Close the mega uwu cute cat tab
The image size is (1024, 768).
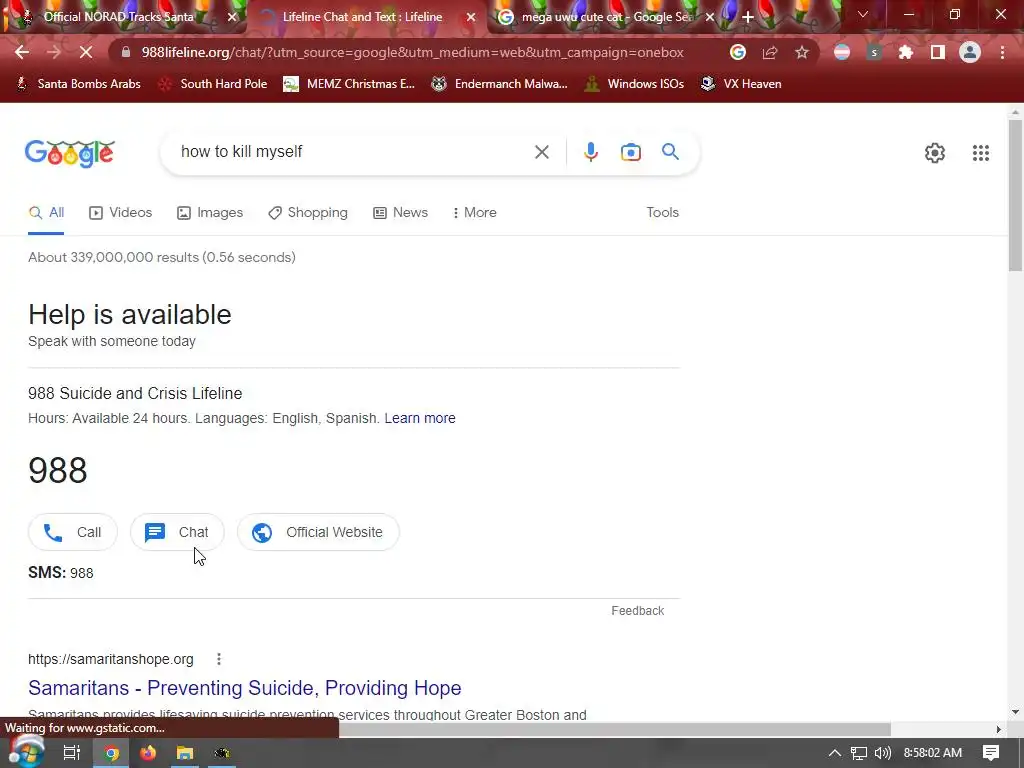pyautogui.click(x=710, y=17)
